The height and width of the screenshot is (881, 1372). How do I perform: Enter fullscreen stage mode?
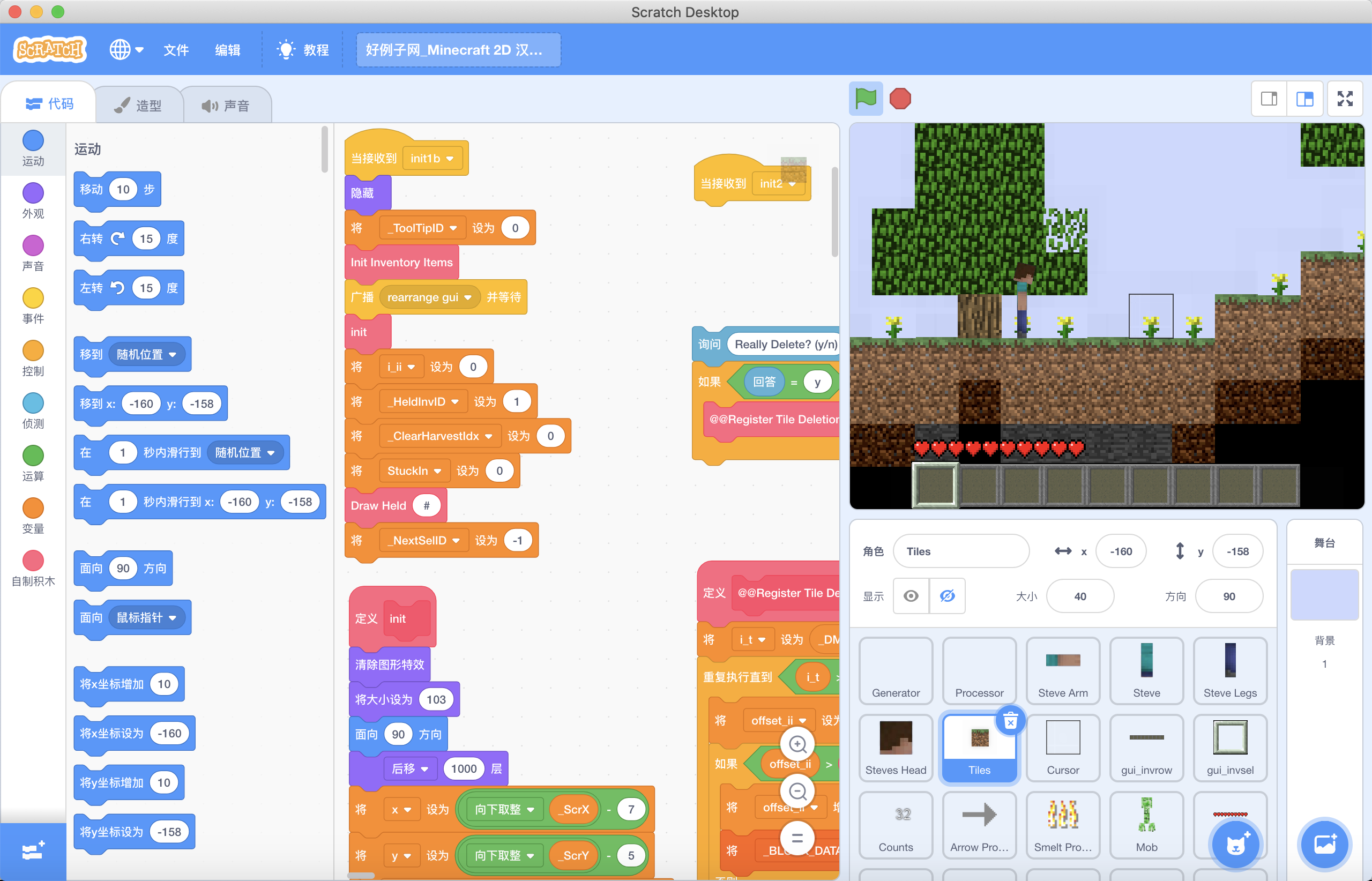coord(1345,99)
